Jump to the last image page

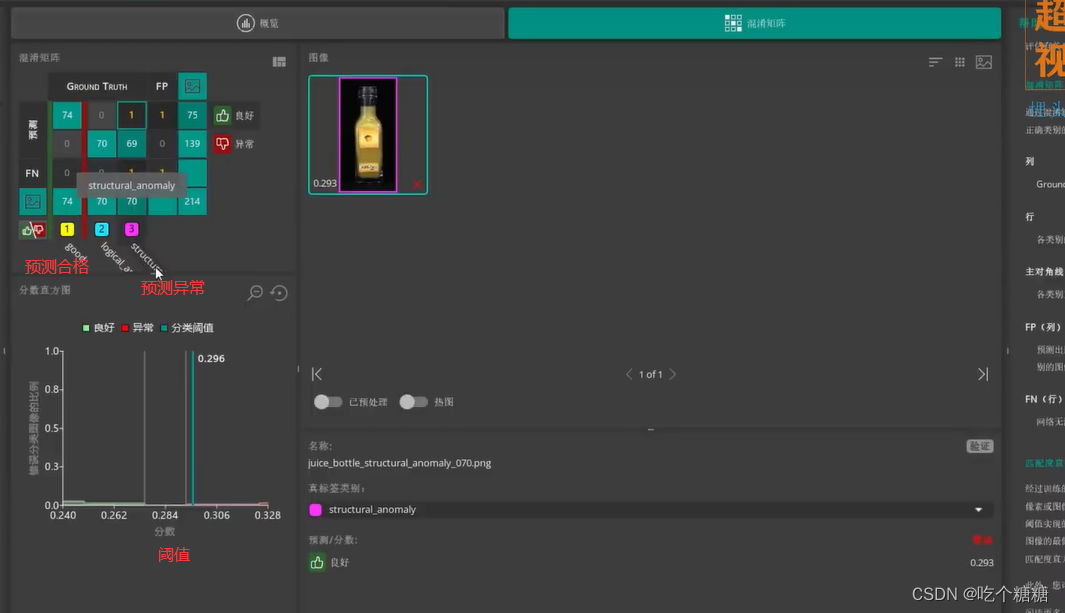click(x=983, y=374)
